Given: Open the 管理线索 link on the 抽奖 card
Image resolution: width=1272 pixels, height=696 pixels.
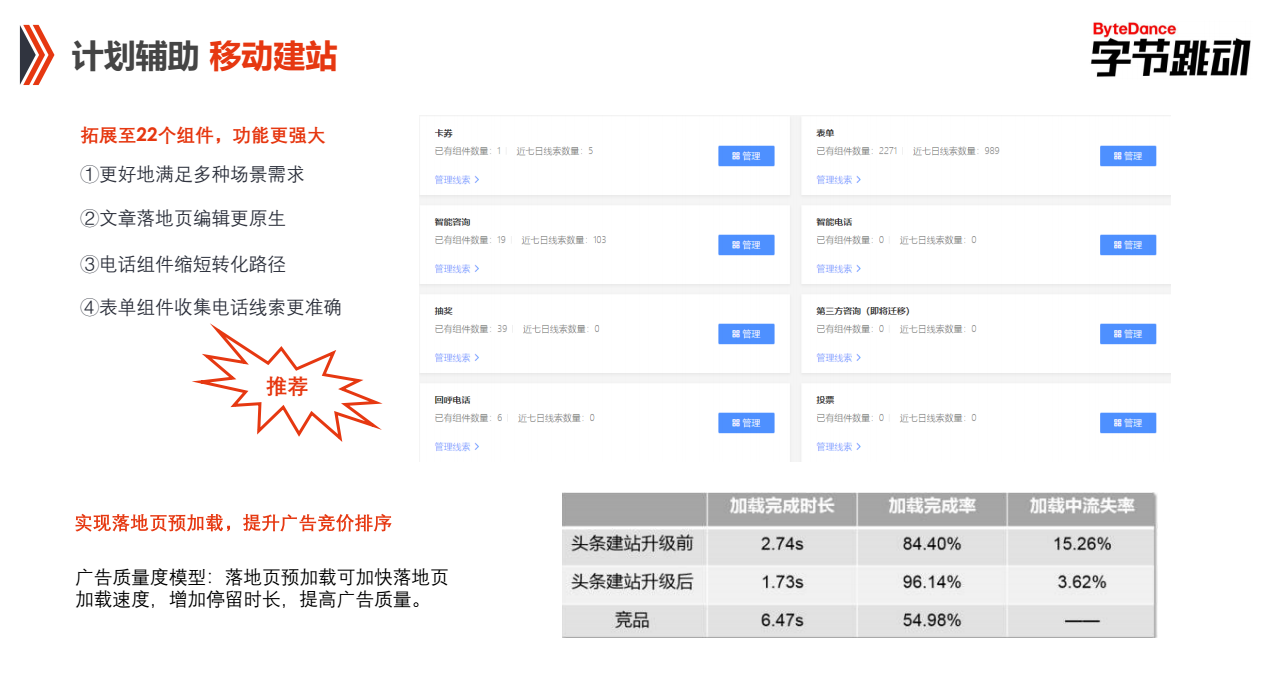Looking at the screenshot, I should point(452,357).
